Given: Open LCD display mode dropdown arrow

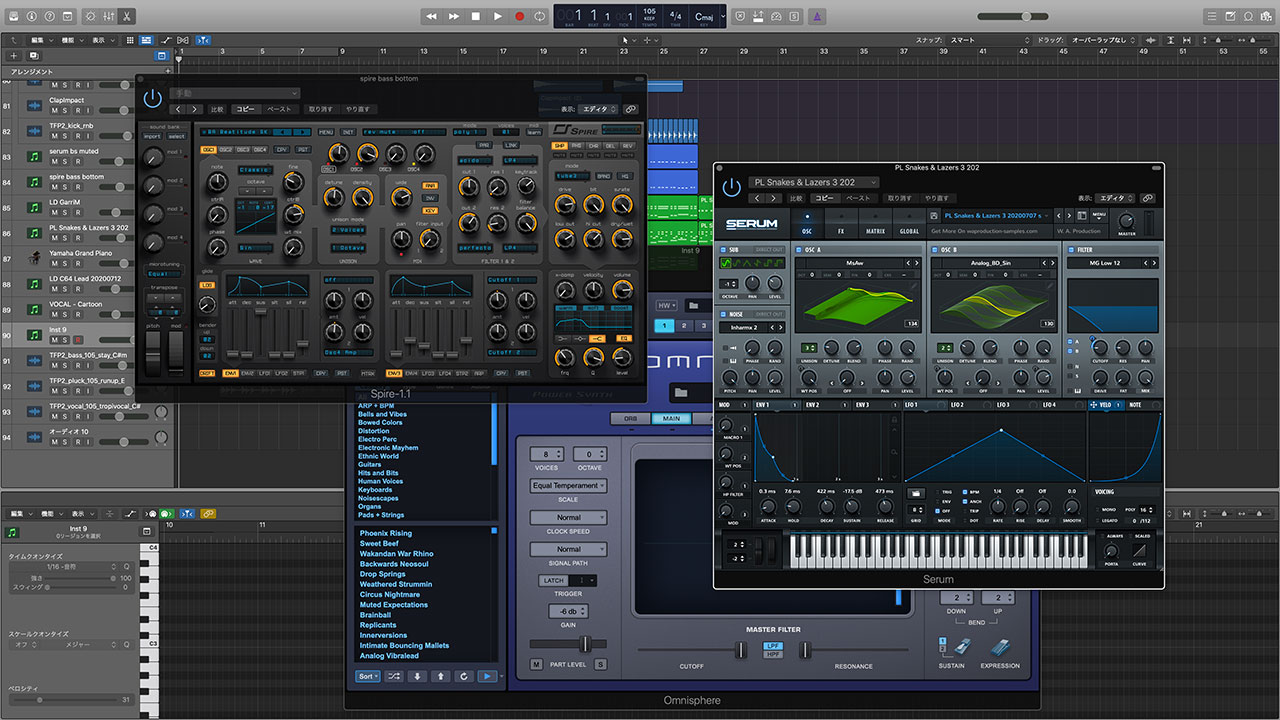Looking at the screenshot, I should [x=722, y=16].
